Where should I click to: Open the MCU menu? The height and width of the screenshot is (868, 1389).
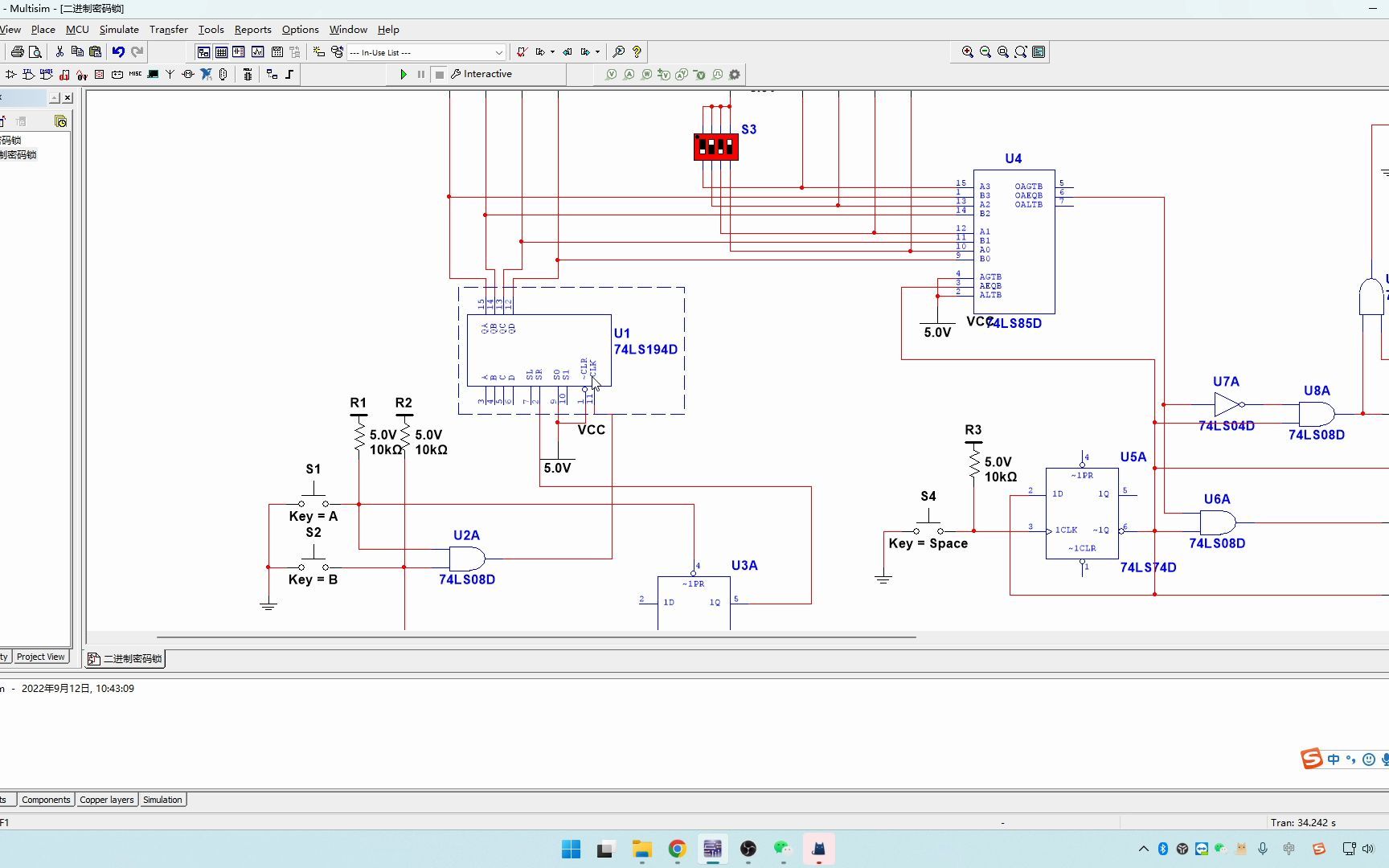click(x=77, y=29)
